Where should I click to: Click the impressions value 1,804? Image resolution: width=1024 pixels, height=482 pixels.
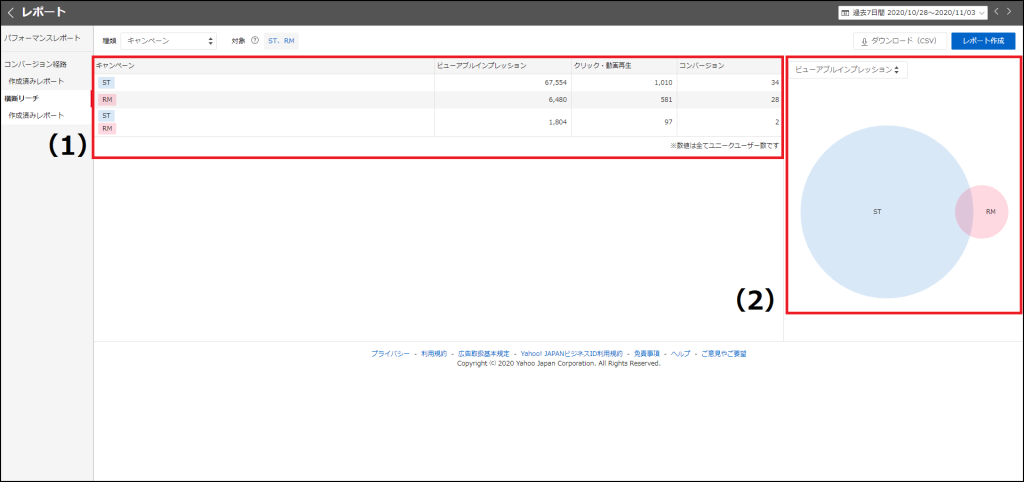[558, 122]
